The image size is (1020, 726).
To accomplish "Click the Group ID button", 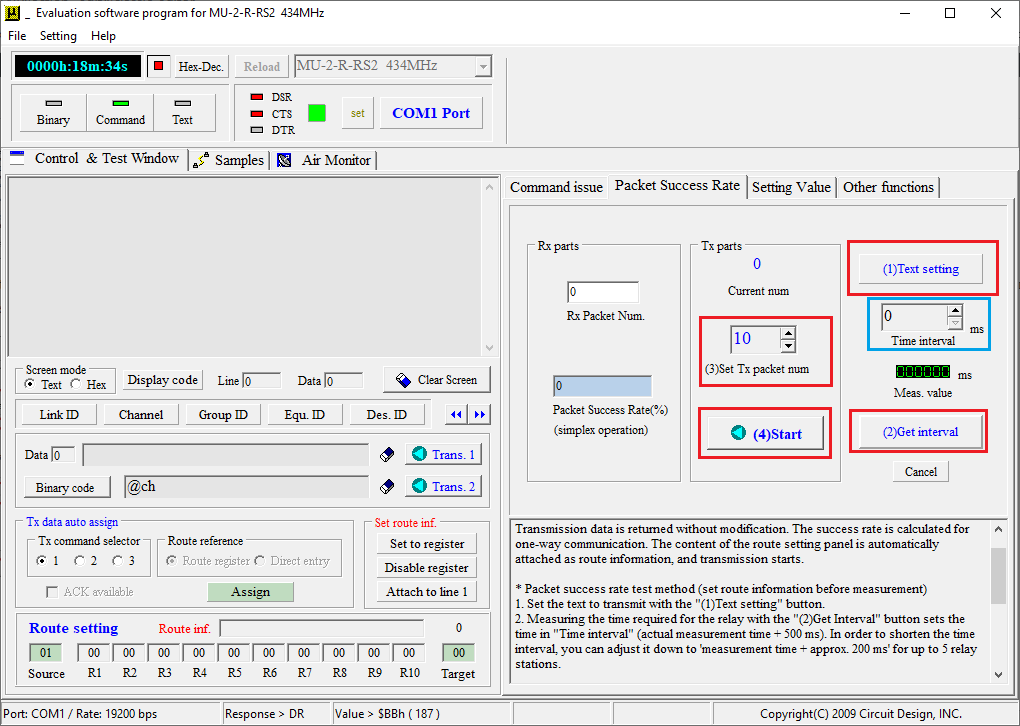I will tap(223, 414).
